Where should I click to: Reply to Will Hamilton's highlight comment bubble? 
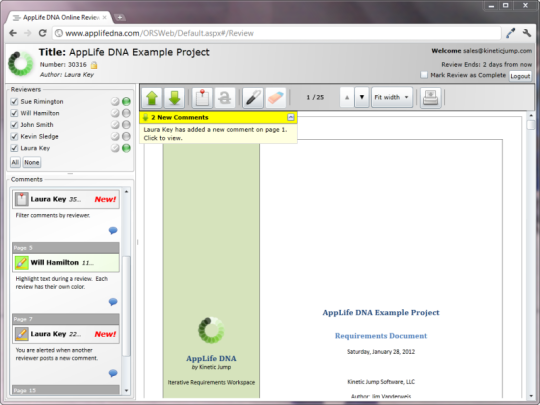[x=113, y=302]
